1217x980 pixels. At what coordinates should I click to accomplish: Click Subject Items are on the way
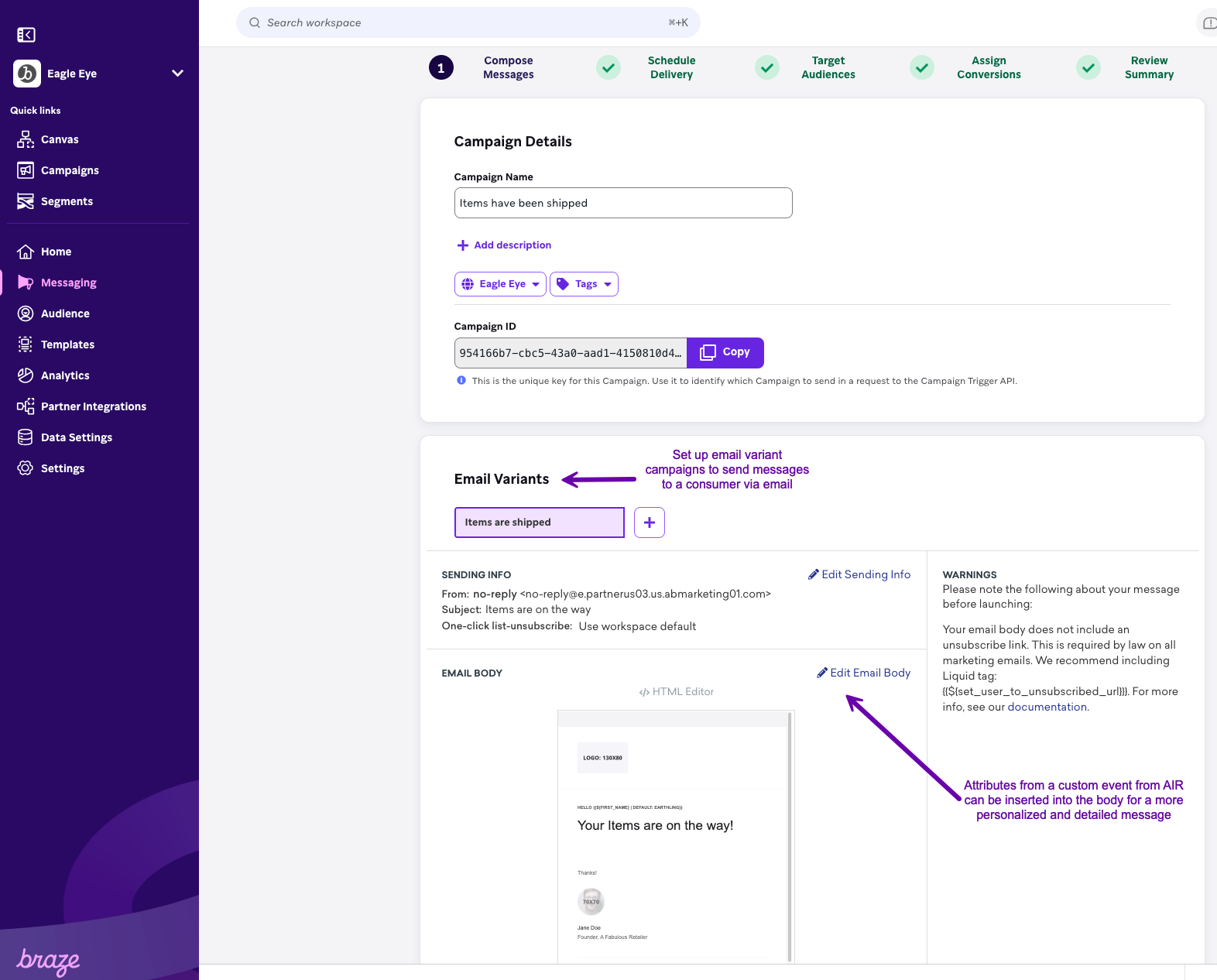click(516, 609)
